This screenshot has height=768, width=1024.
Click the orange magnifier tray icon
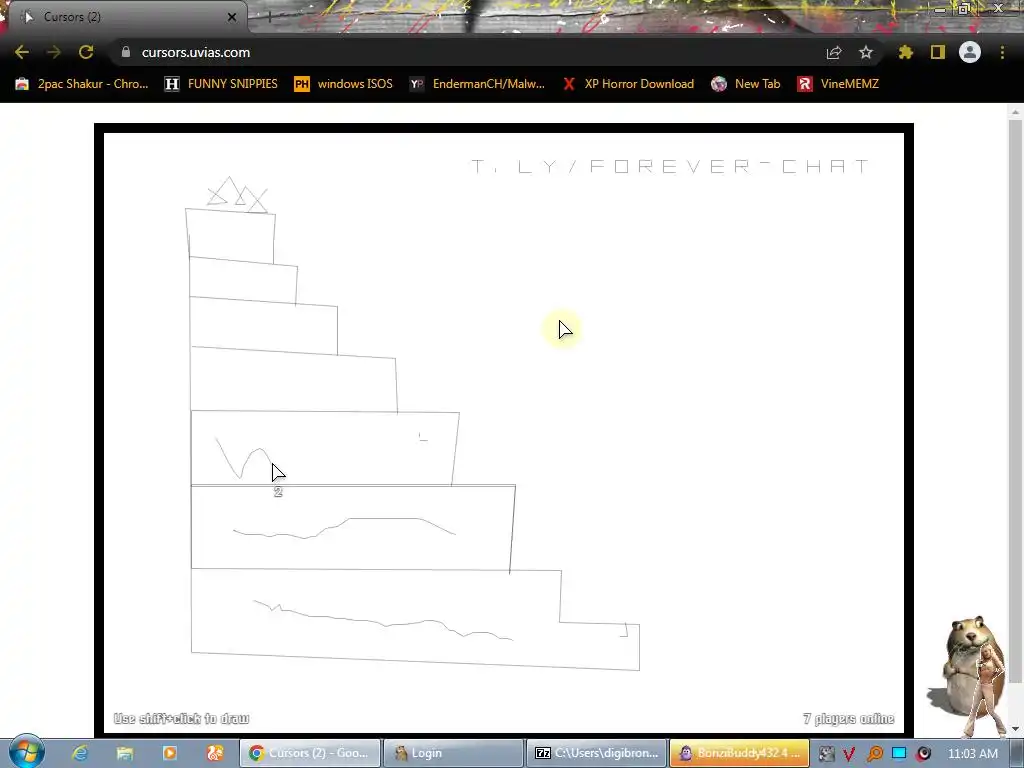point(874,753)
